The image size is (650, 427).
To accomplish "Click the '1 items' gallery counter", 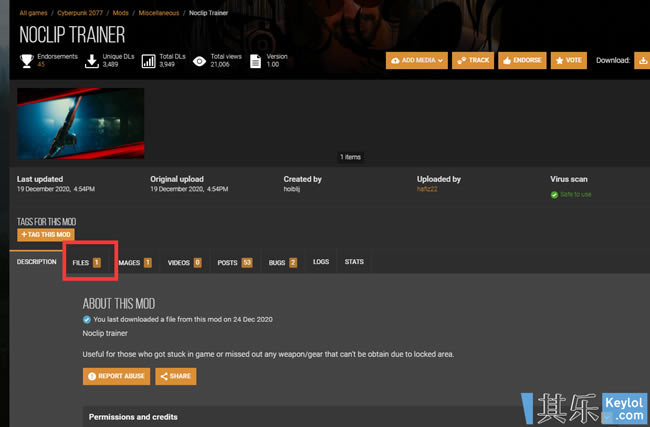I will coord(350,157).
